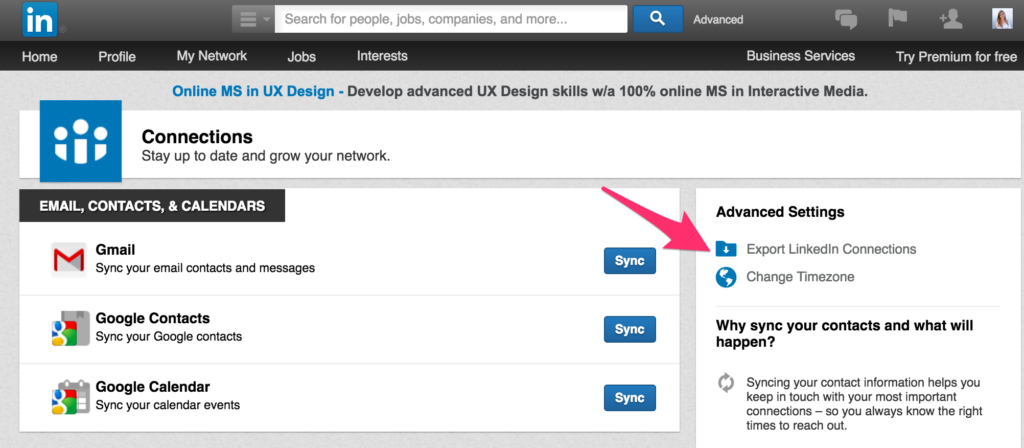Click the sync arrows icon
The height and width of the screenshot is (448, 1024).
click(x=726, y=383)
